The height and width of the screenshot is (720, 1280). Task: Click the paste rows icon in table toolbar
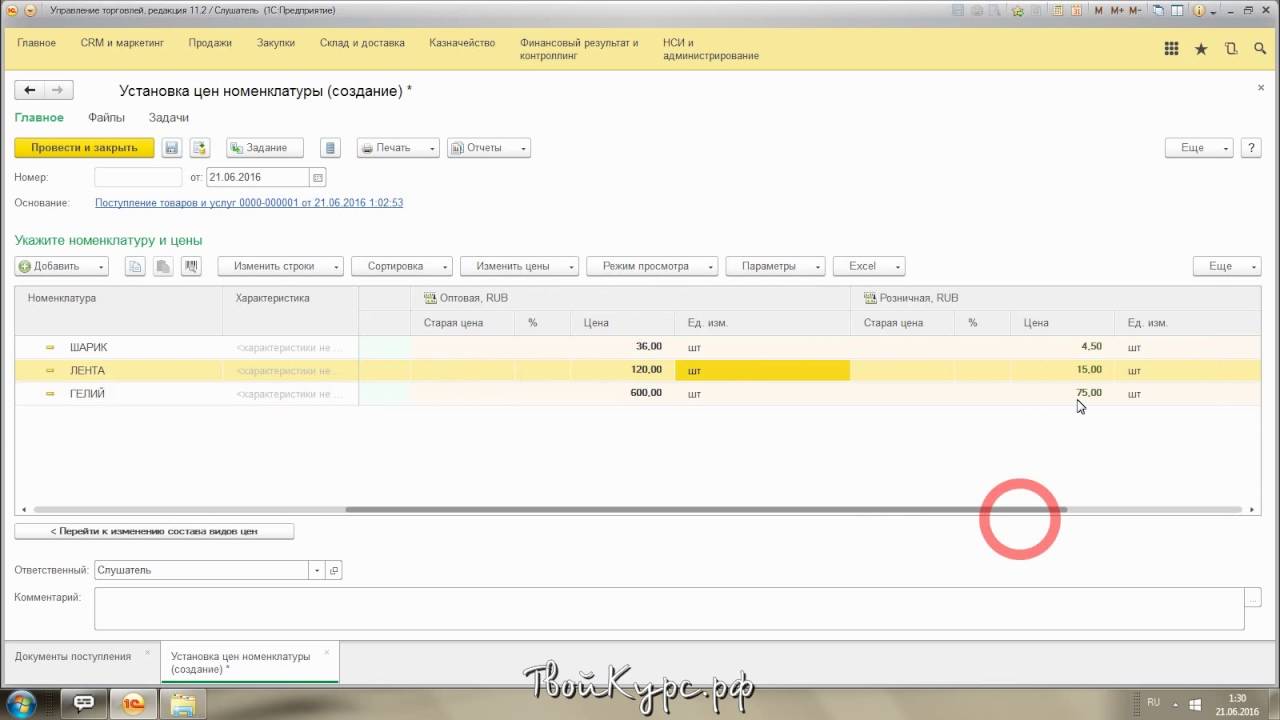coord(162,267)
